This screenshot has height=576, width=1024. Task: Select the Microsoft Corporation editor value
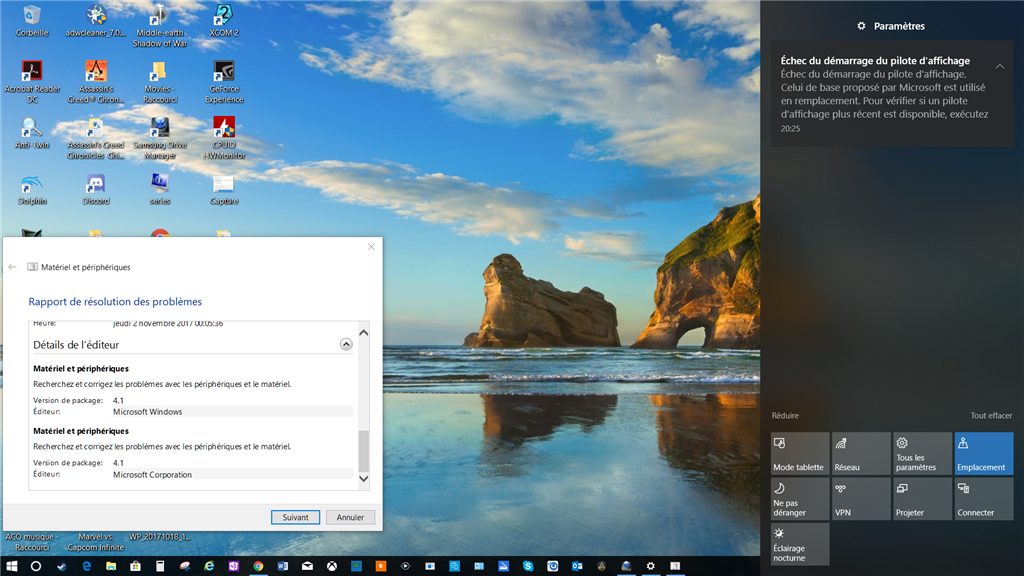[152, 475]
